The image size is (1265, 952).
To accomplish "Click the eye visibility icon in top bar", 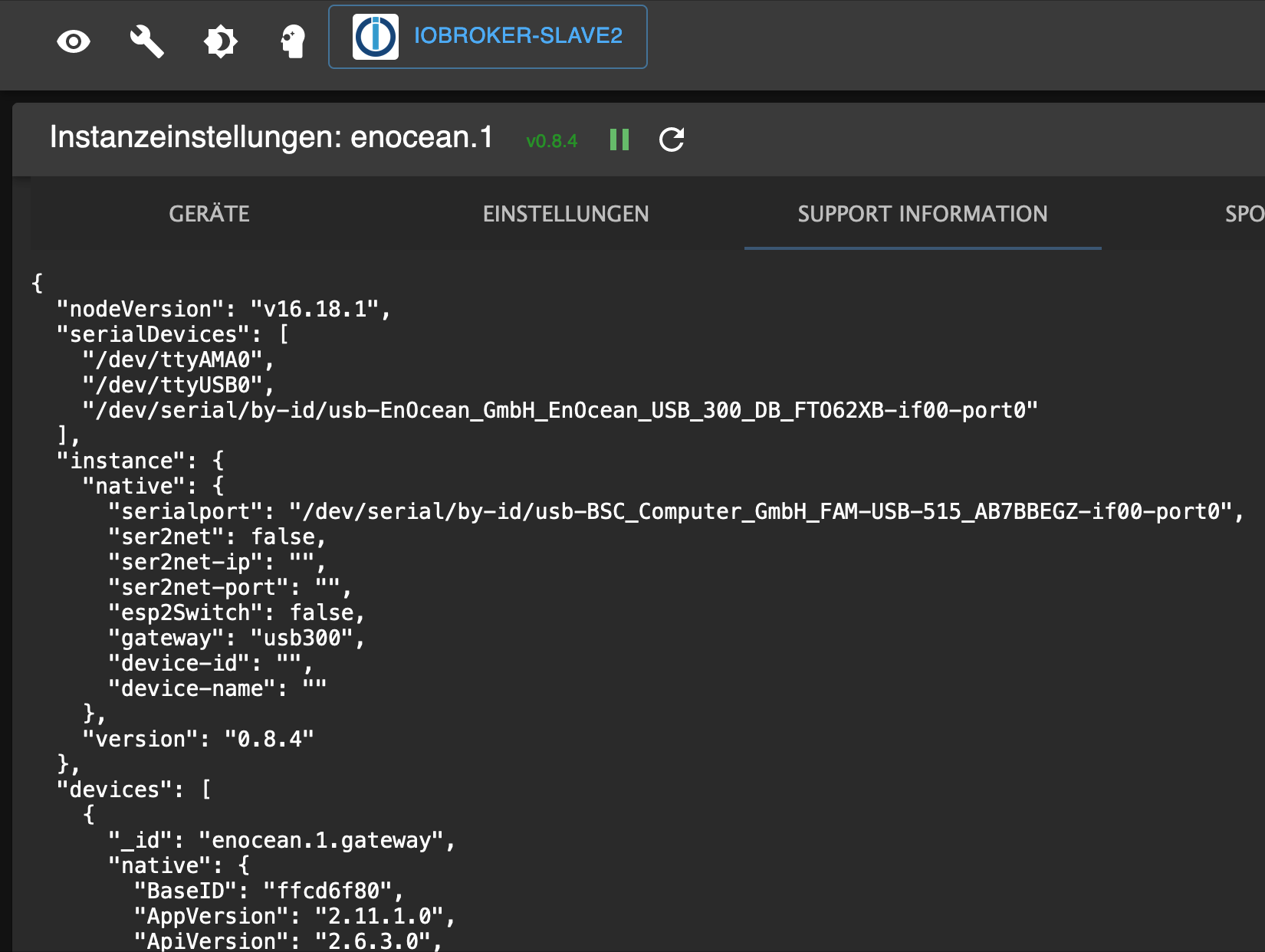I will (74, 41).
